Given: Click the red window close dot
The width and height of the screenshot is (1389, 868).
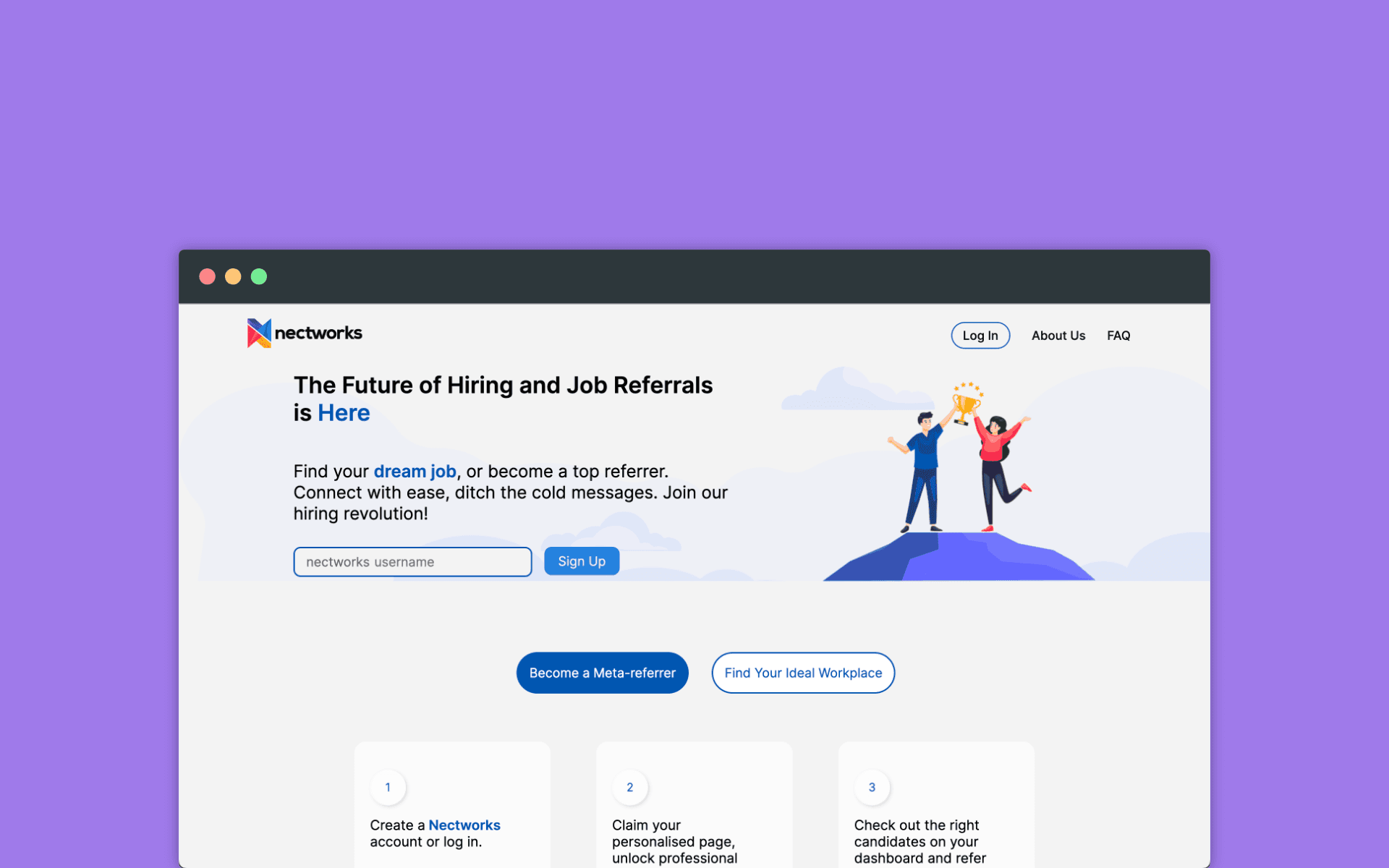Looking at the screenshot, I should coord(208,276).
